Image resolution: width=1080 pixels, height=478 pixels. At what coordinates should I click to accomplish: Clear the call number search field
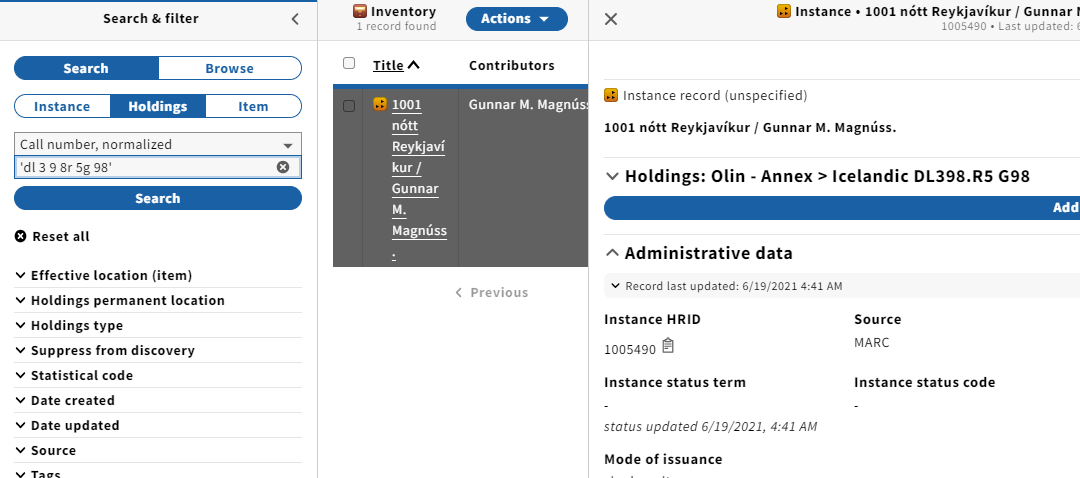pos(283,167)
